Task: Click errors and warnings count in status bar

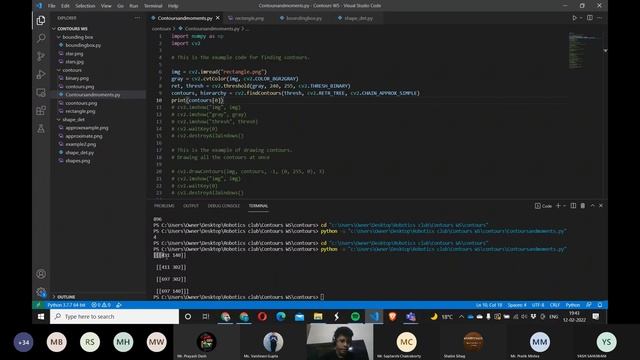Action: pyautogui.click(x=101, y=305)
